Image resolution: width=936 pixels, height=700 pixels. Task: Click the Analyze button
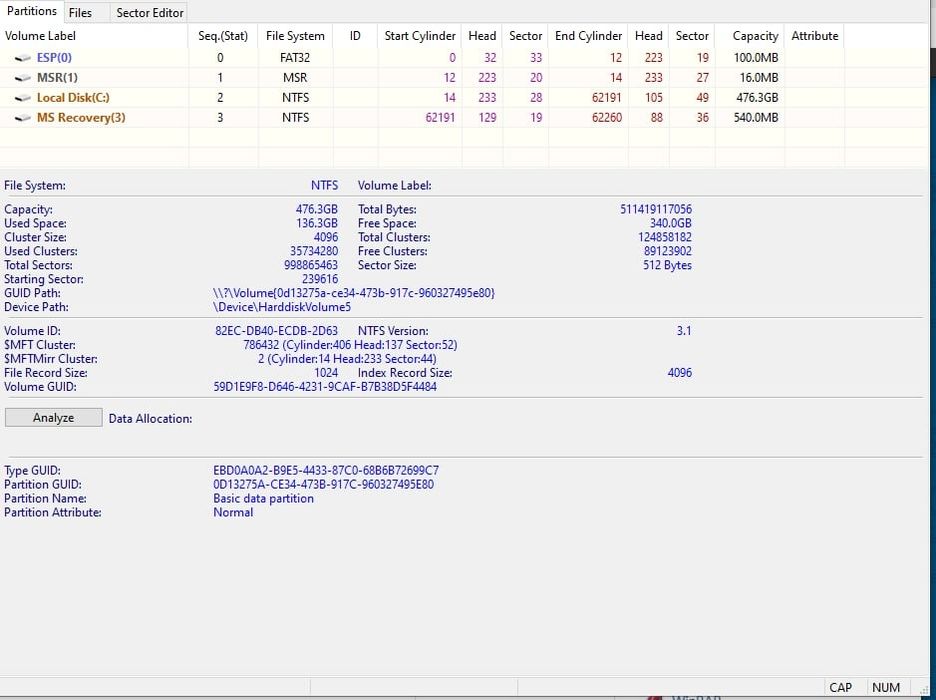54,418
